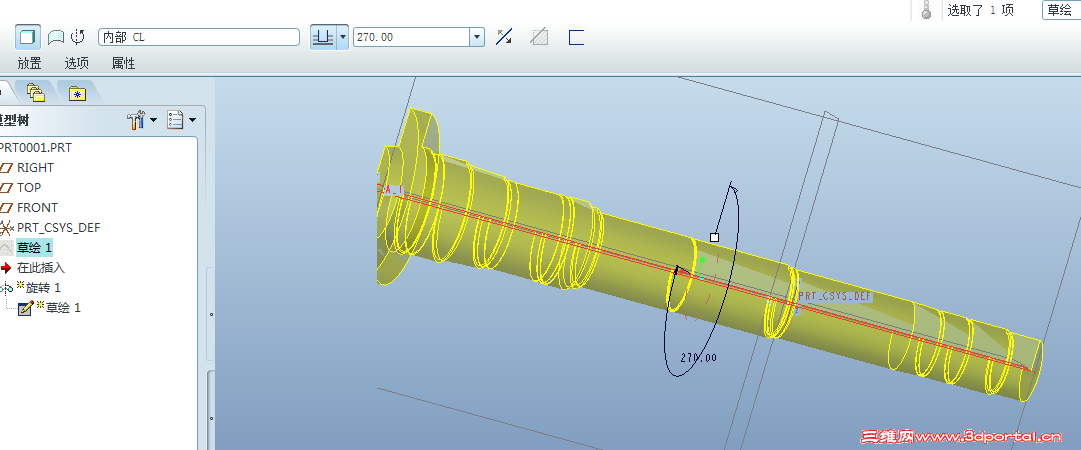
Task: Click the 在此插入 insert here marker
Action: [x=41, y=267]
